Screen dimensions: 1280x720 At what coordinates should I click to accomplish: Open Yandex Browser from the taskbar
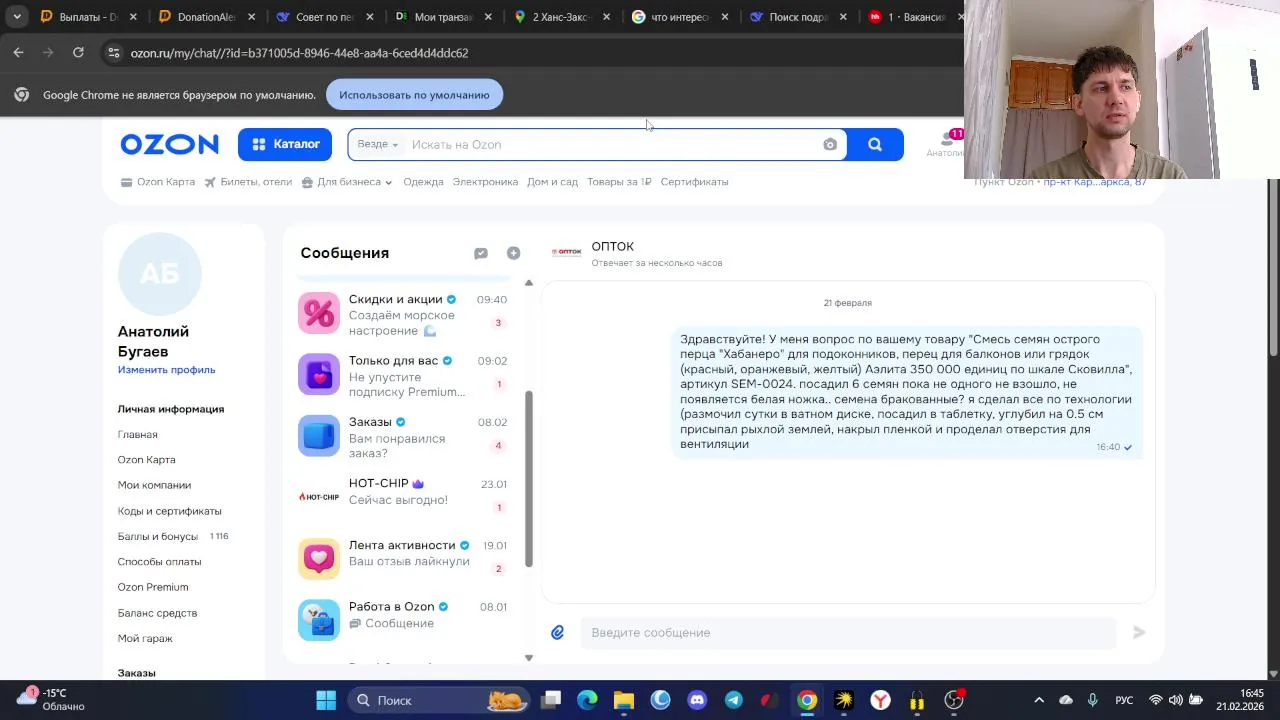[880, 700]
